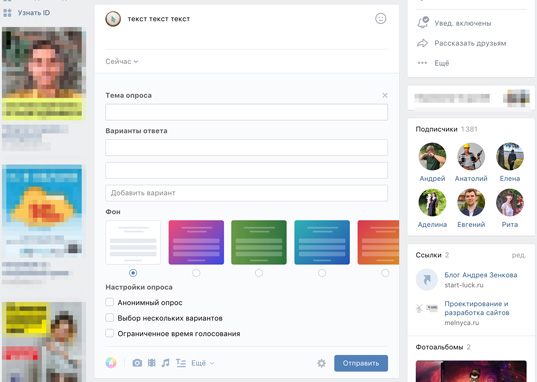Viewport: 537px width, 382px height.
Task: Open post settings gear icon
Action: pos(321,363)
